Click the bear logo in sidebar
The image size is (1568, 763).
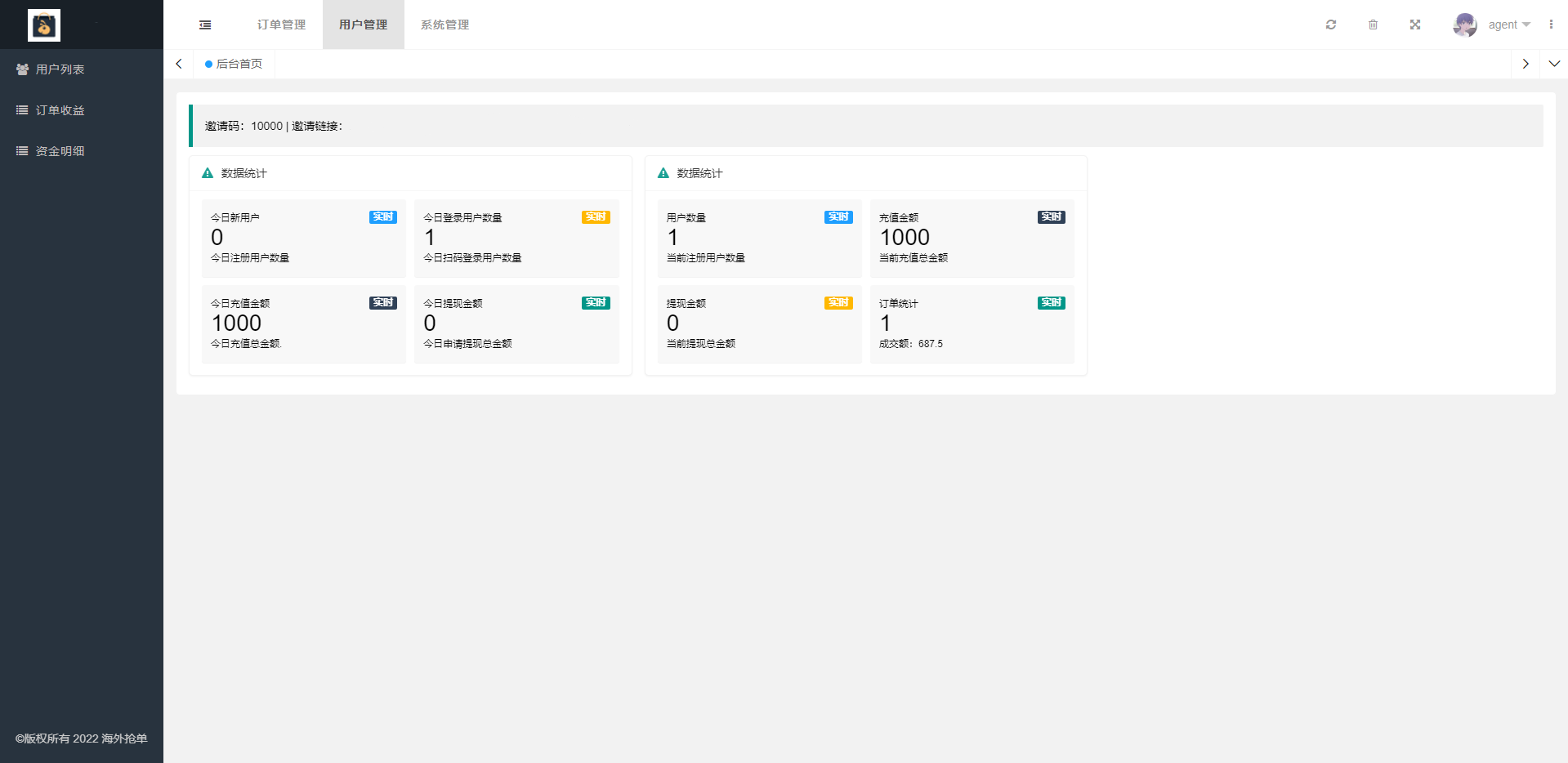44,25
